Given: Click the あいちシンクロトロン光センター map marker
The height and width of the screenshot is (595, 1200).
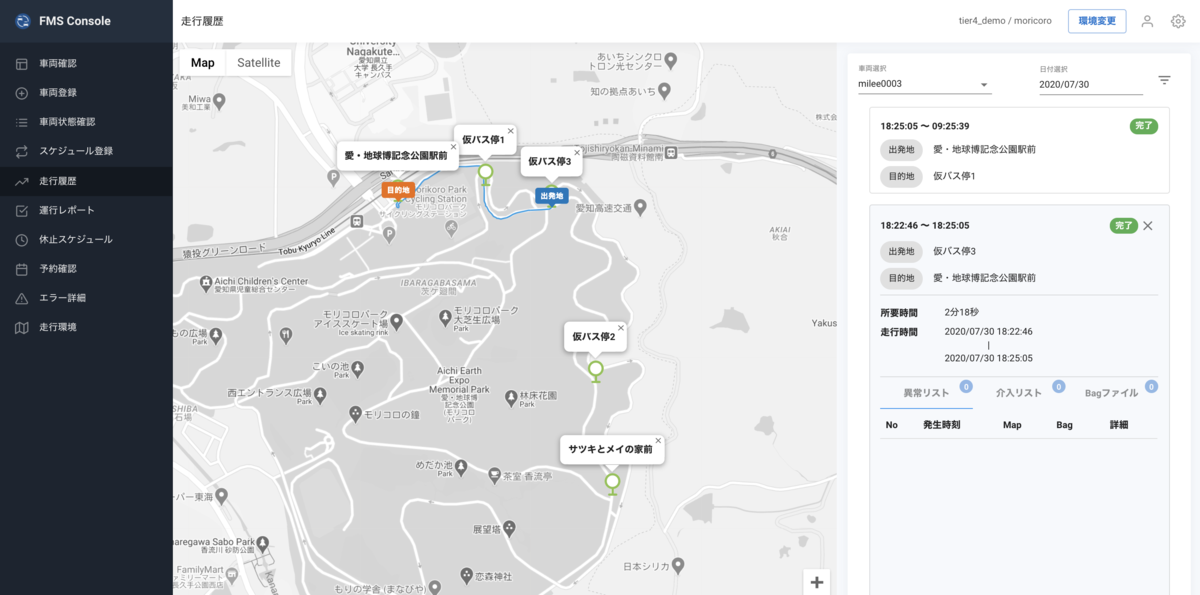Looking at the screenshot, I should tap(670, 62).
